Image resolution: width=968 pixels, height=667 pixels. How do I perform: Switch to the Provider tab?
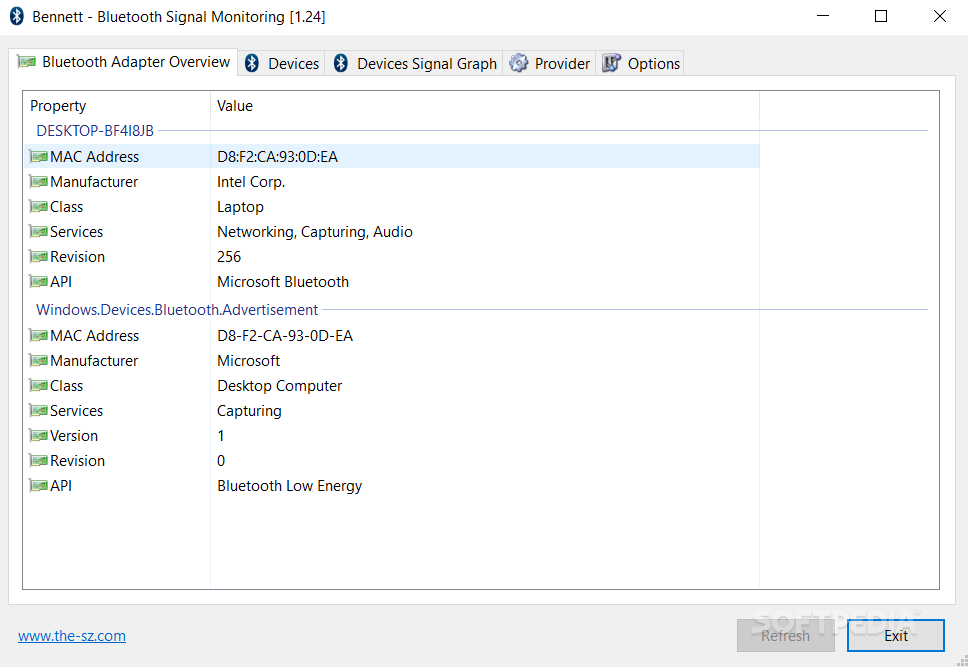click(x=549, y=63)
